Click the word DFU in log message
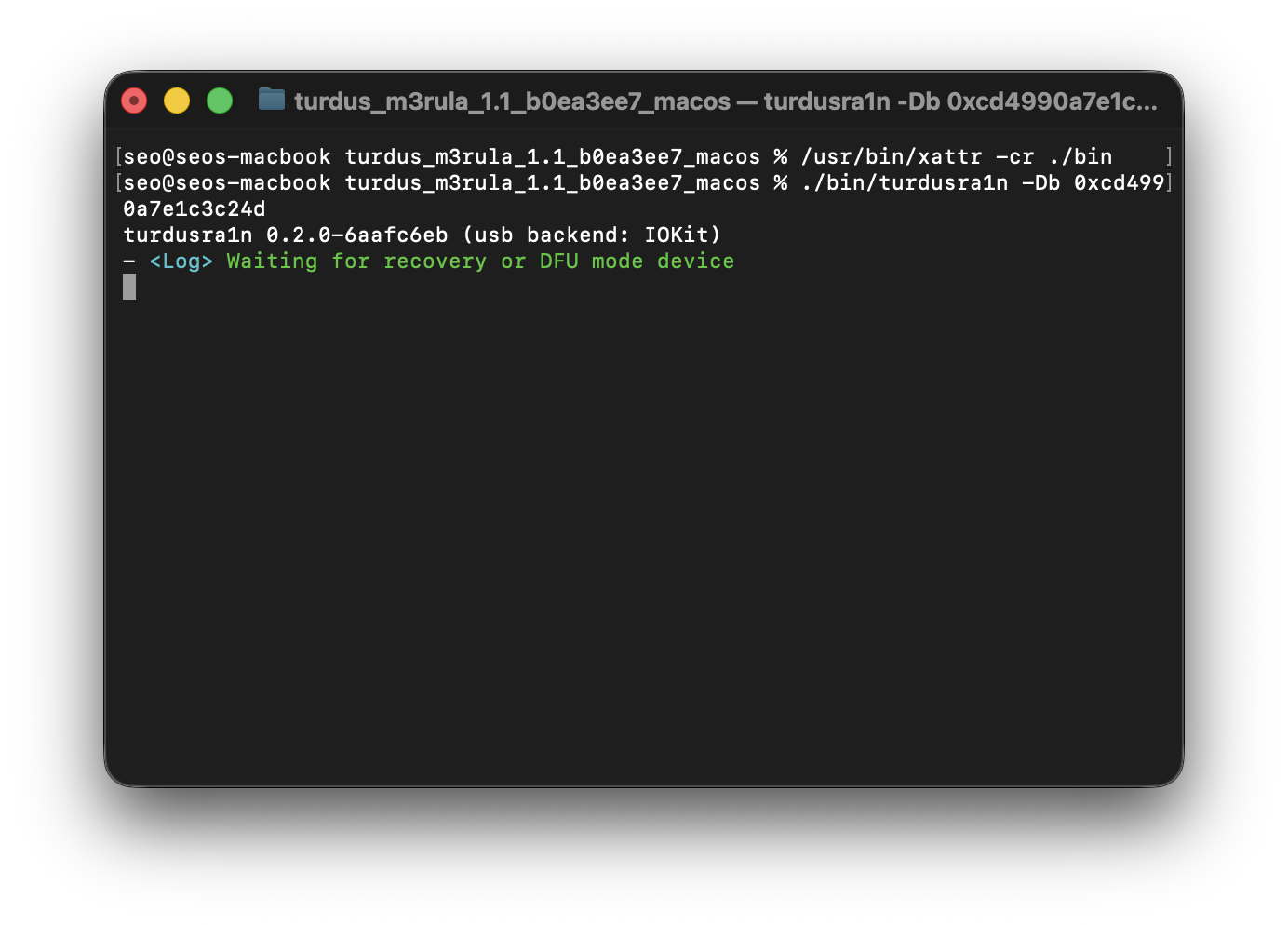 pyautogui.click(x=558, y=261)
